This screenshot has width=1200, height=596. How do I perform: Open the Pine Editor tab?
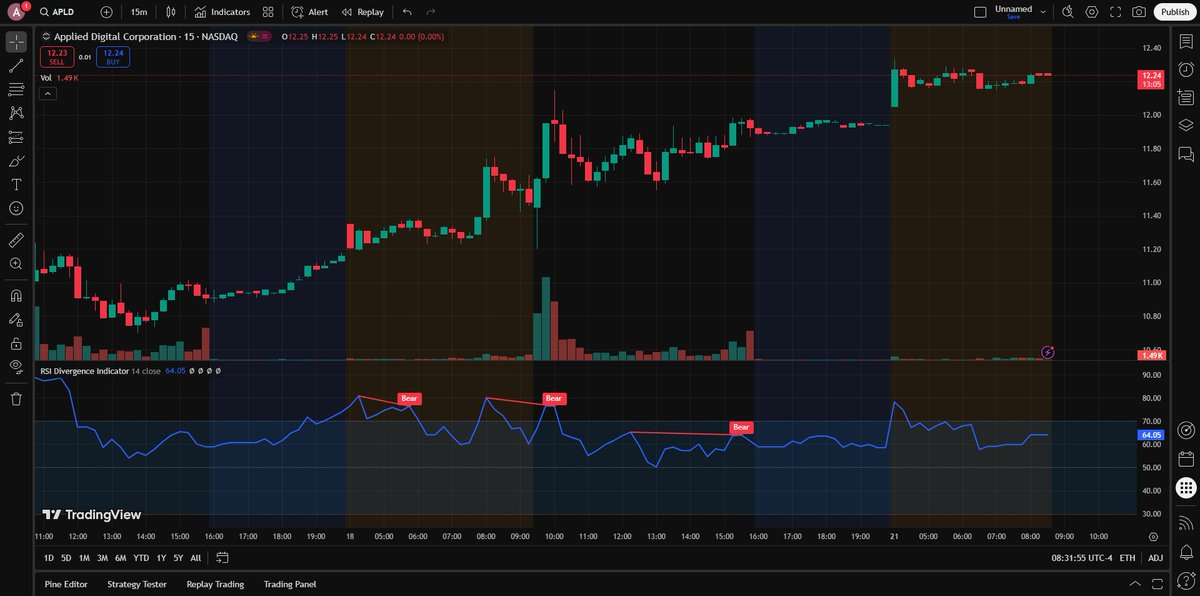point(65,584)
